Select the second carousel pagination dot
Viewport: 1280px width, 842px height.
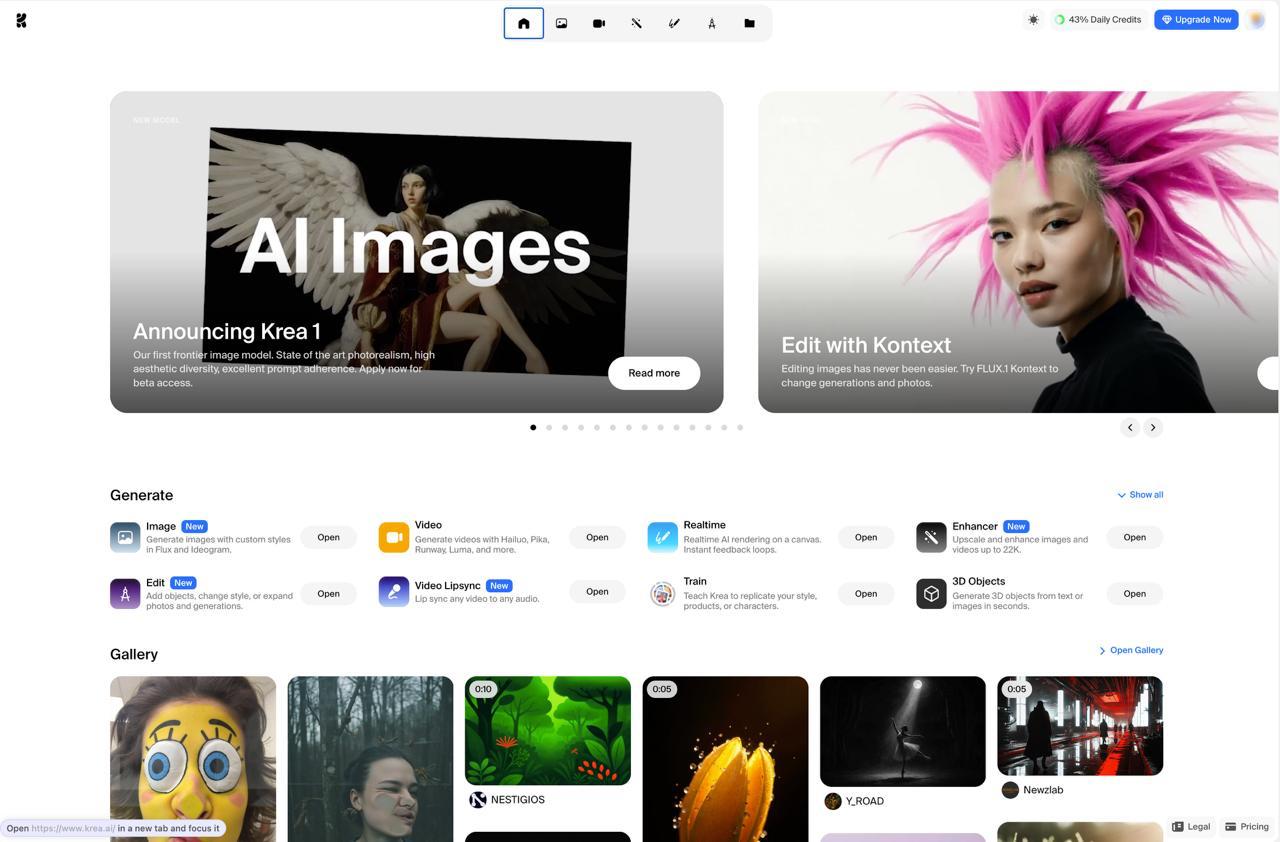point(549,427)
